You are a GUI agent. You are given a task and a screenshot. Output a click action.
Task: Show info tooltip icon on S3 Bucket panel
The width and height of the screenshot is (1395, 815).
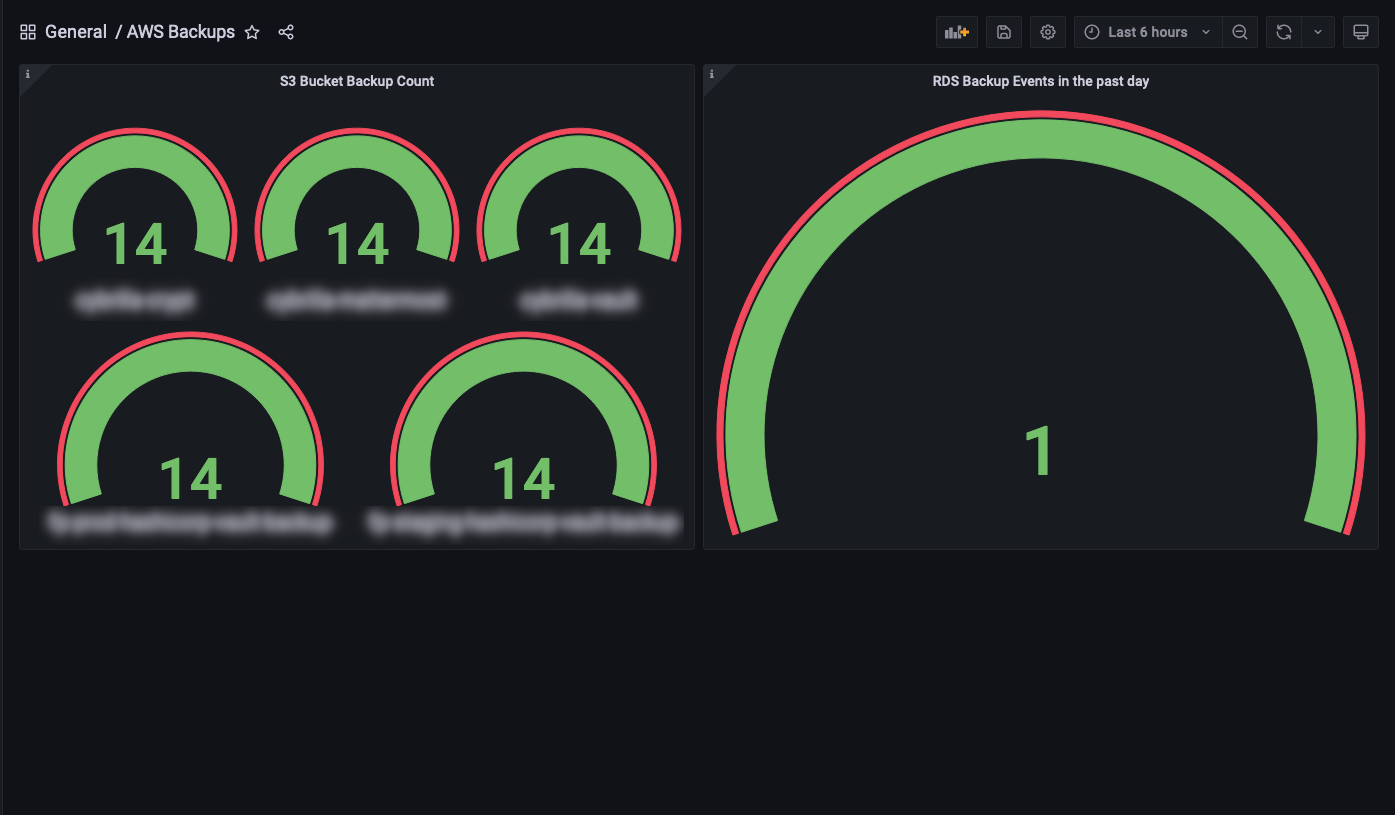[28, 74]
